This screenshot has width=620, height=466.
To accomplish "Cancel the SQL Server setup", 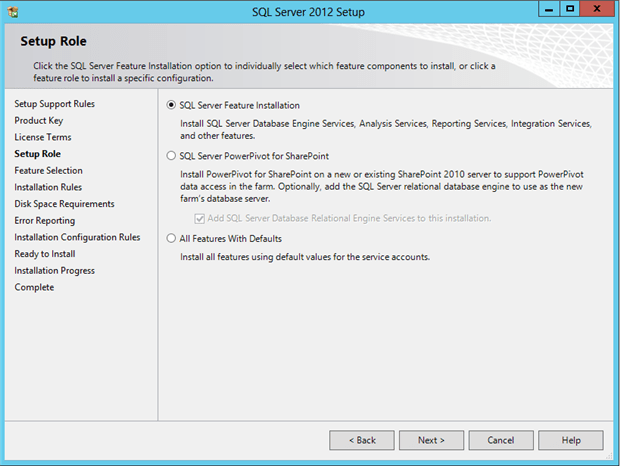I will [x=501, y=440].
